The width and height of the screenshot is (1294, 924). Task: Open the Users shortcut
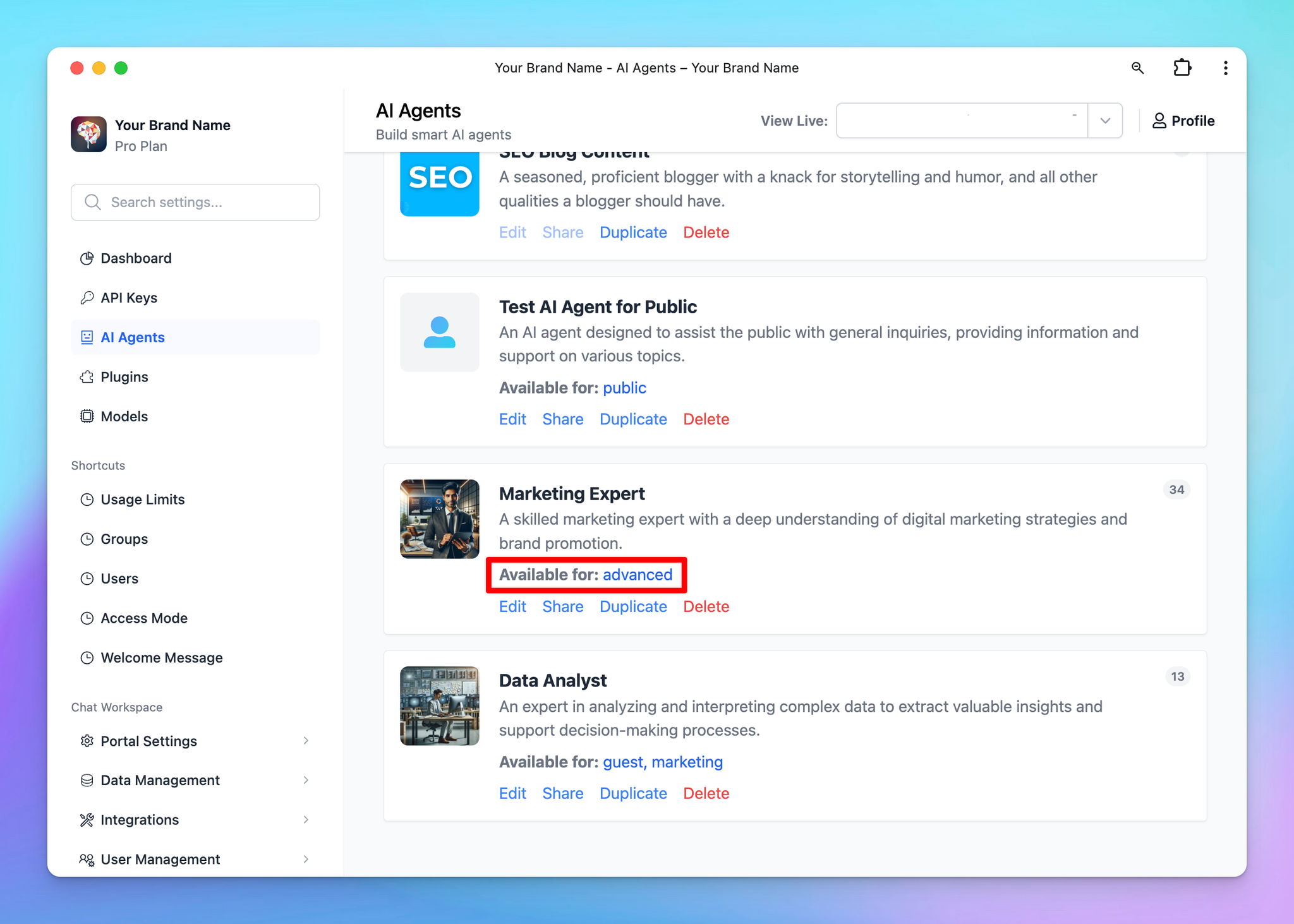(x=195, y=579)
